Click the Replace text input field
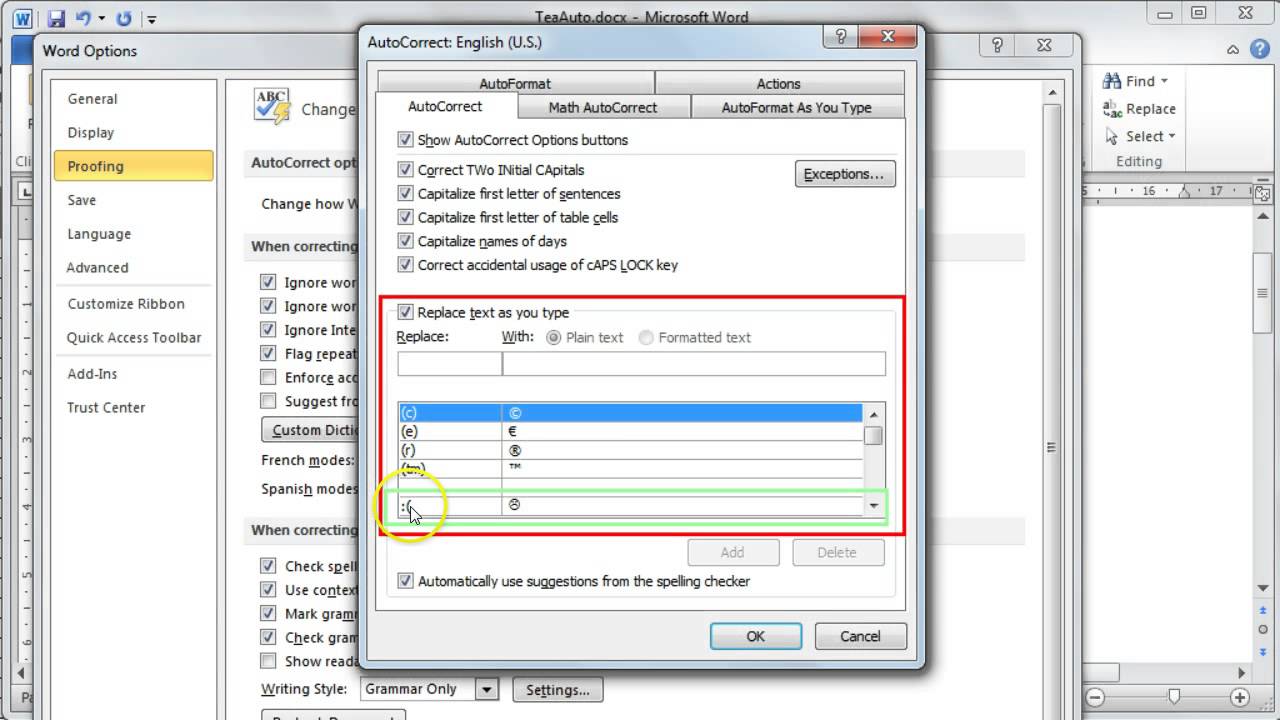Viewport: 1280px width, 720px height. (x=449, y=364)
